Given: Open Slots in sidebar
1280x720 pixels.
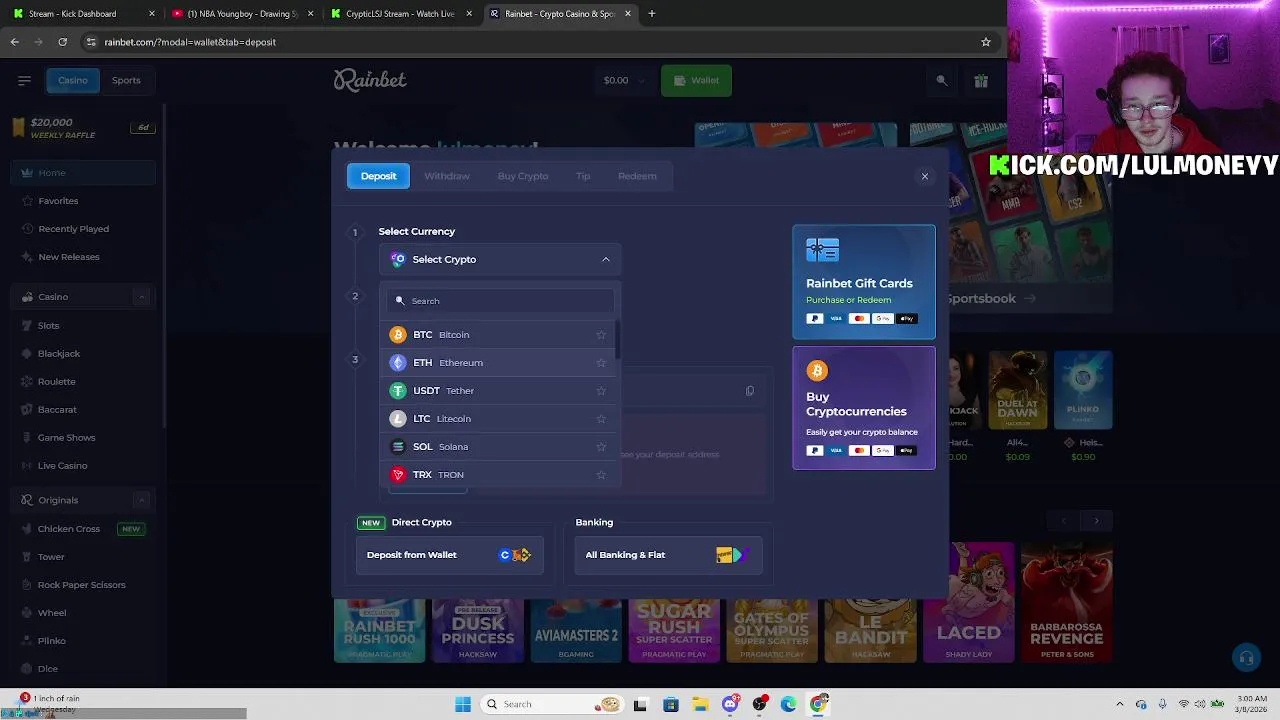Looking at the screenshot, I should pyautogui.click(x=83, y=326).
